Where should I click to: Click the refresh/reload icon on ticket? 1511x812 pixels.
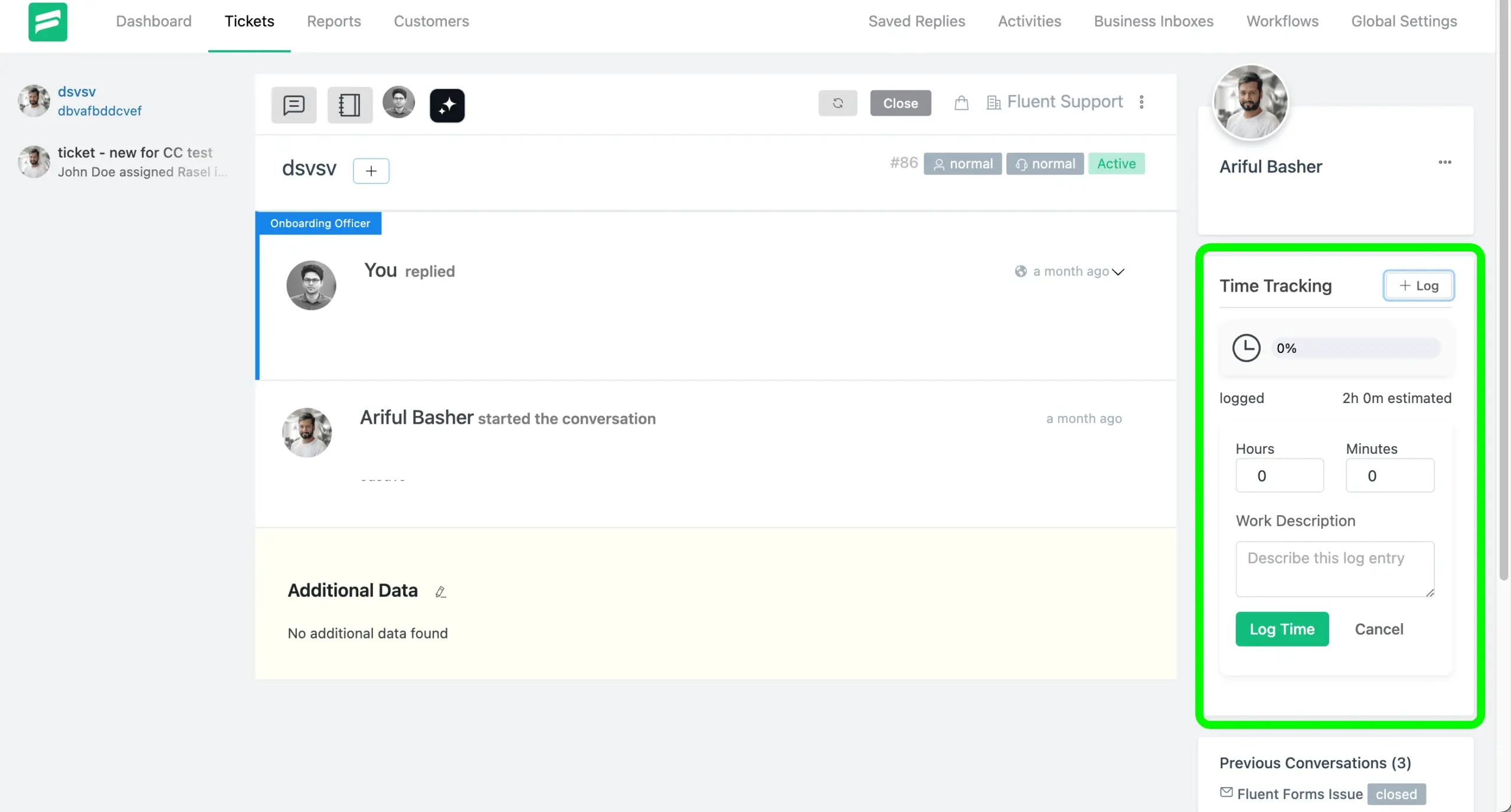point(838,102)
